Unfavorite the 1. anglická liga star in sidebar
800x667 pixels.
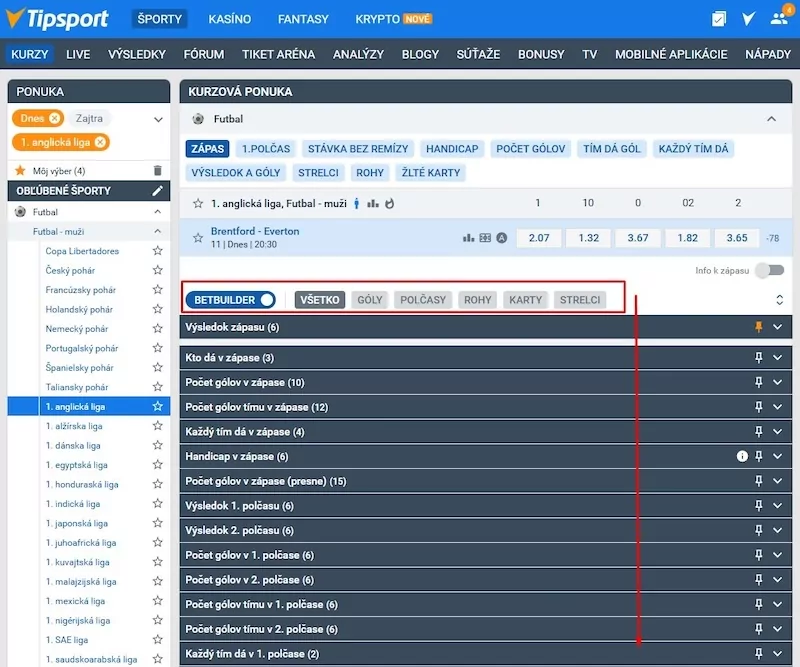coord(158,406)
